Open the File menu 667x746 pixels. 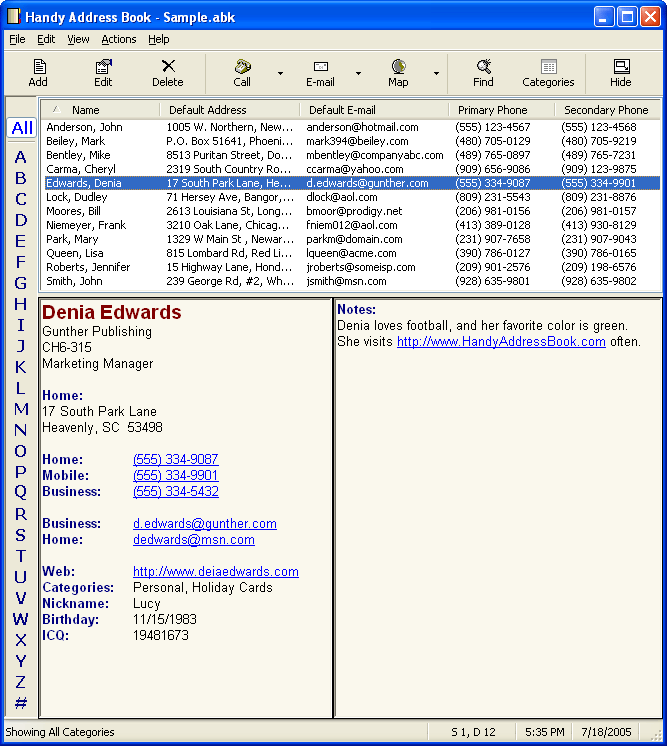tap(17, 39)
